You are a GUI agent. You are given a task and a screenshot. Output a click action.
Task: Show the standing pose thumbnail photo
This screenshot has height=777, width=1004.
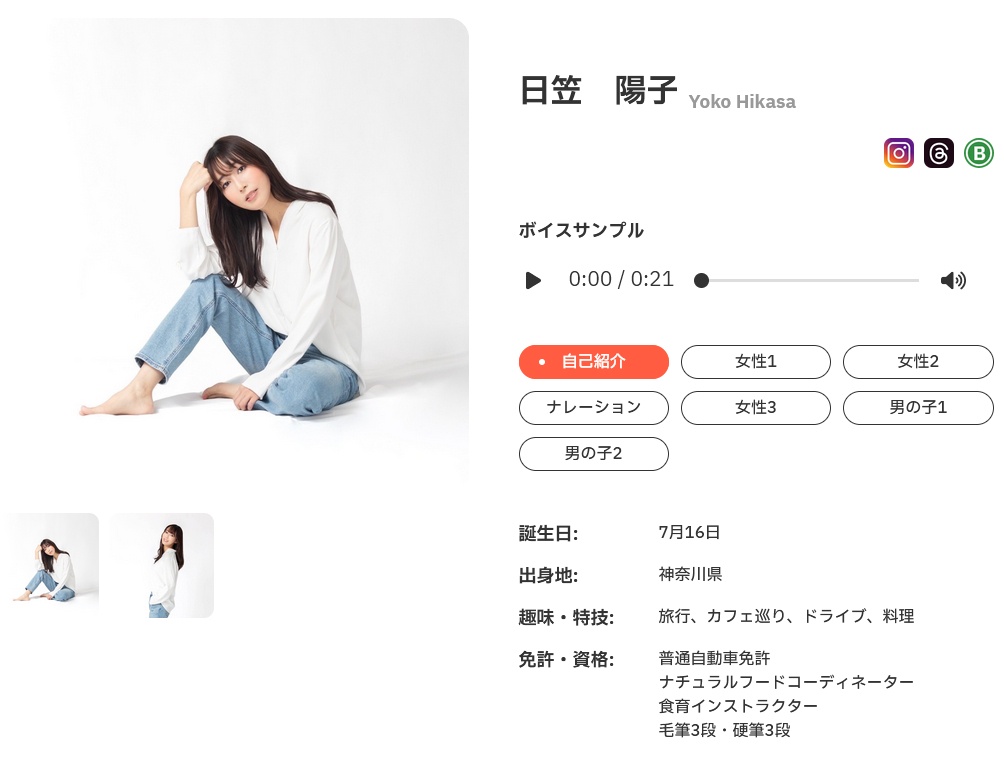click(163, 565)
